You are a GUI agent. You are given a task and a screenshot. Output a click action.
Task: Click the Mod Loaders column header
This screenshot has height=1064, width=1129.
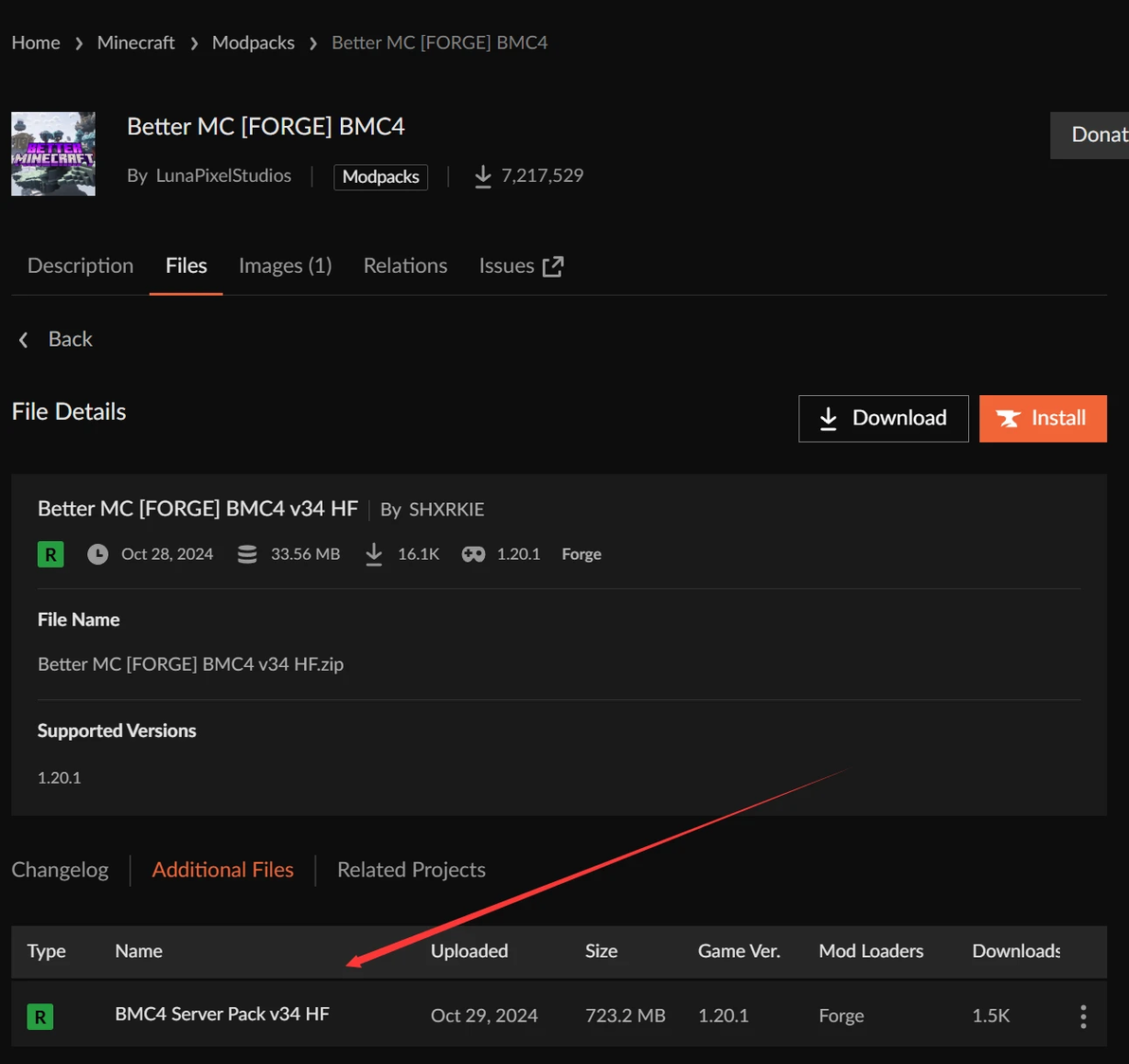click(871, 951)
